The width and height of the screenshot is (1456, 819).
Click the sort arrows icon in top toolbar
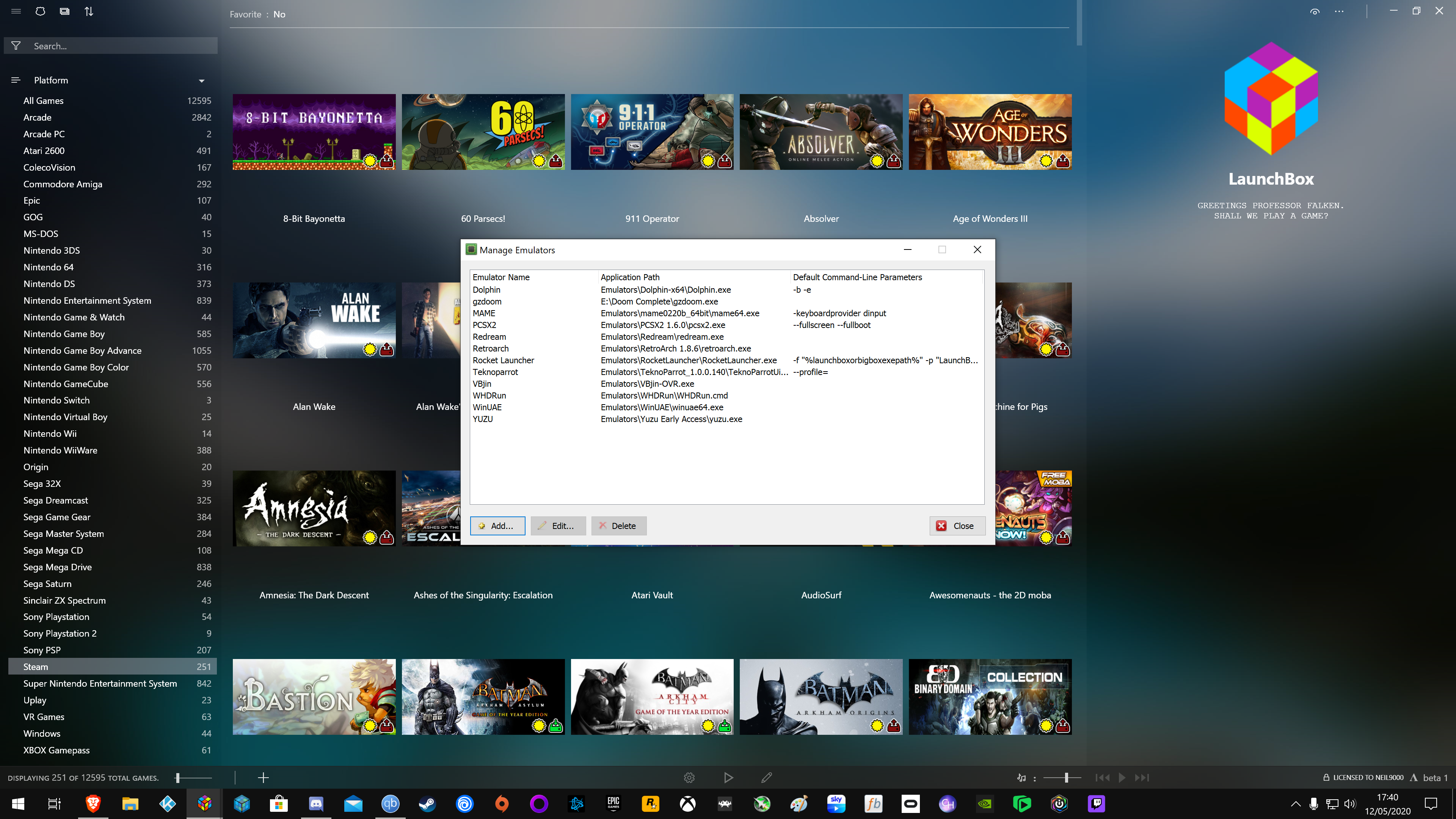pyautogui.click(x=89, y=11)
